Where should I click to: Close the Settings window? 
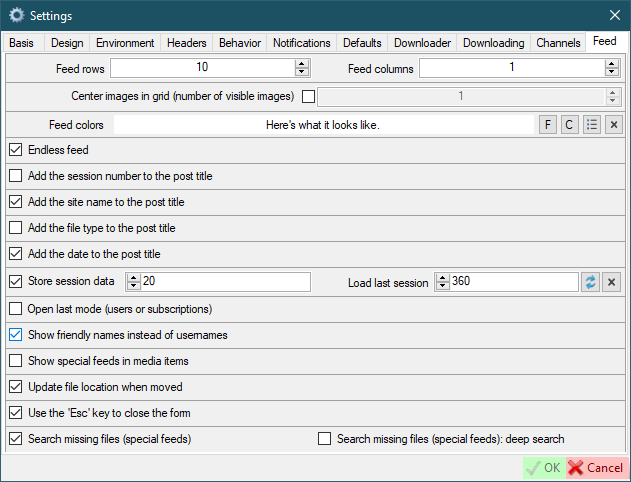(x=614, y=16)
